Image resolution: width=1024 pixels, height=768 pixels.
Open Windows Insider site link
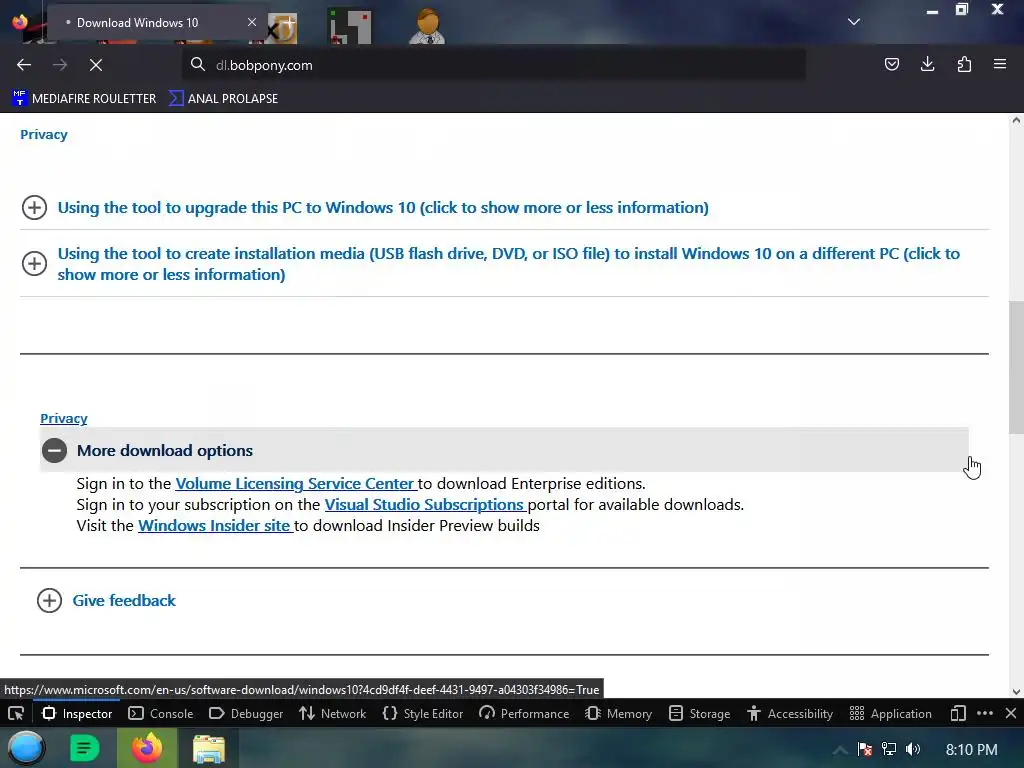[216, 526]
